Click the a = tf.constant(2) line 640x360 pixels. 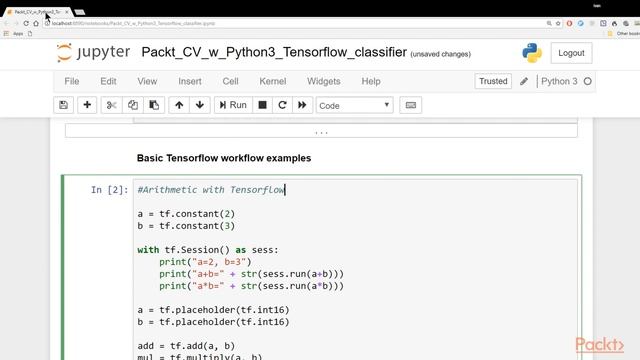[186, 214]
